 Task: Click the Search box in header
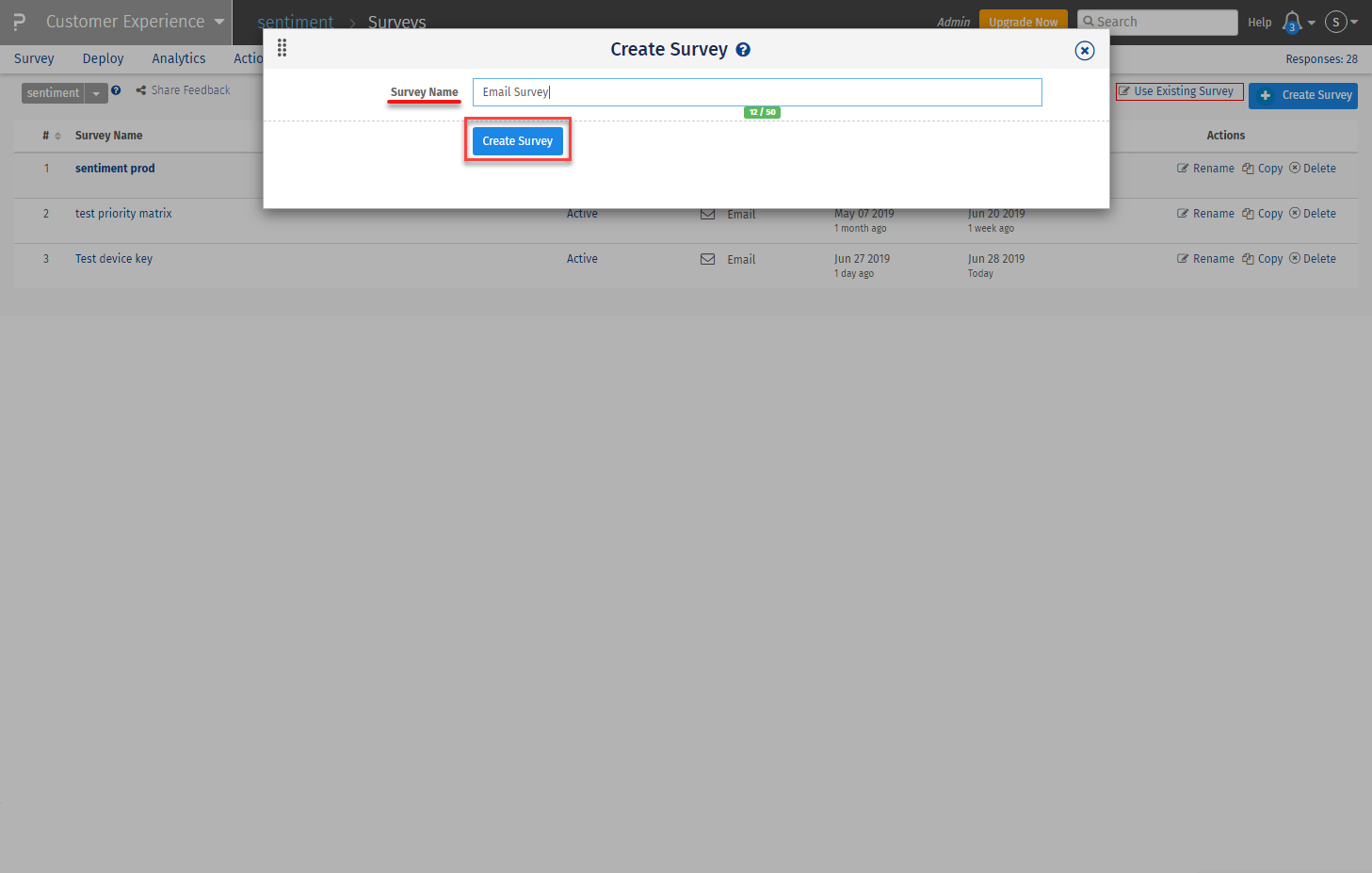pyautogui.click(x=1157, y=22)
